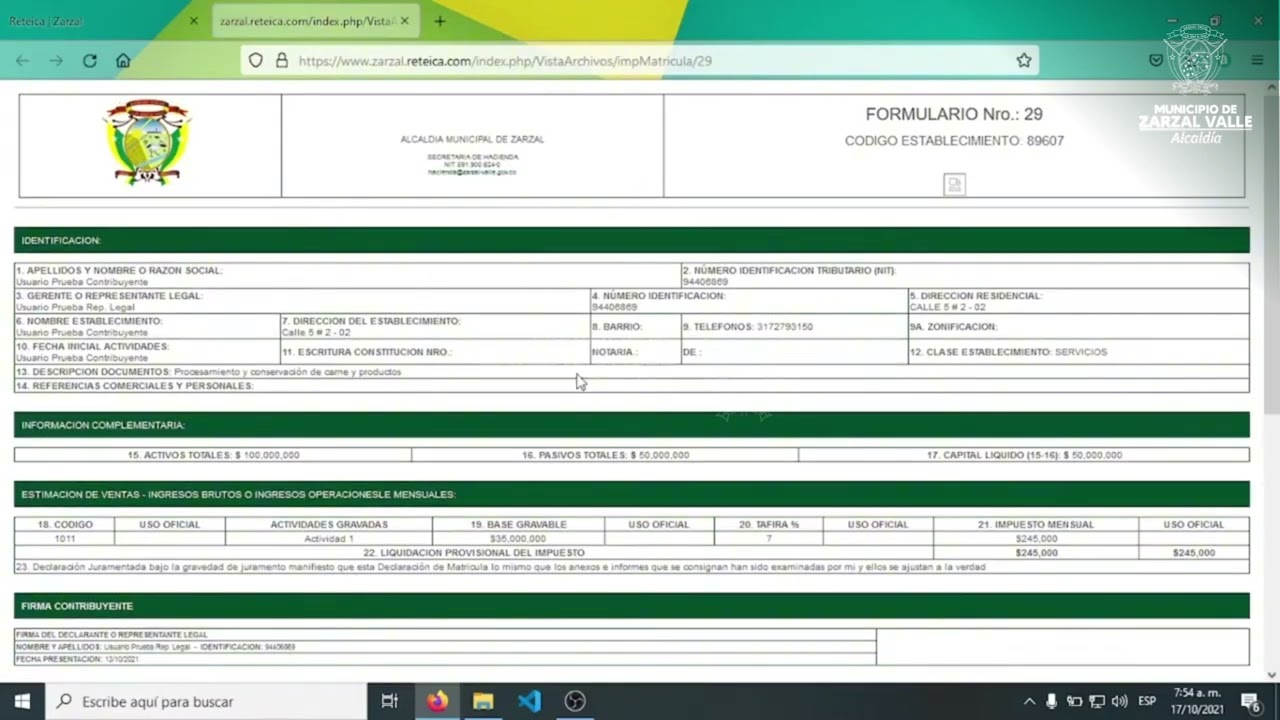Open Visual Studio Code from taskbar

tap(529, 701)
